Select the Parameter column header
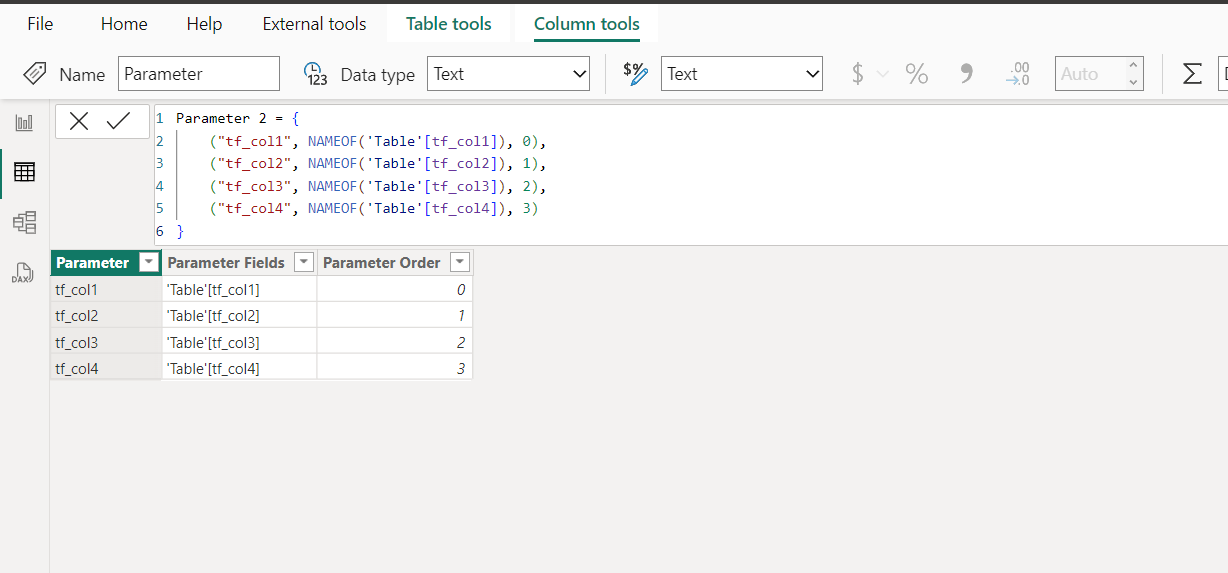This screenshot has width=1228, height=573. (92, 263)
